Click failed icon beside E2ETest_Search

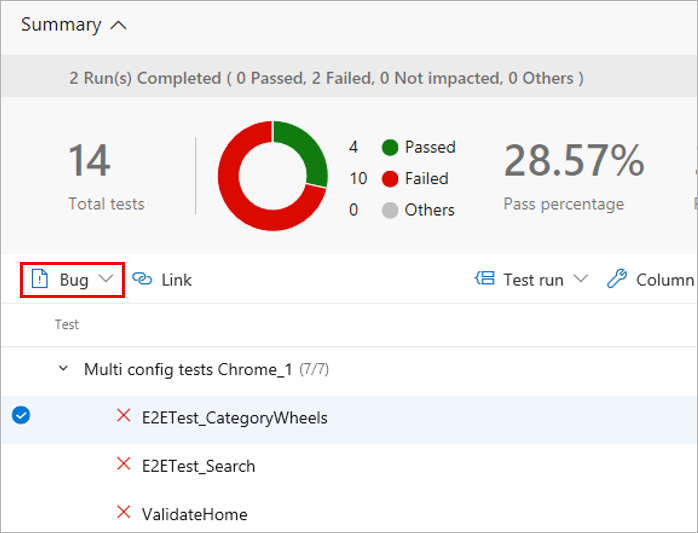123,464
